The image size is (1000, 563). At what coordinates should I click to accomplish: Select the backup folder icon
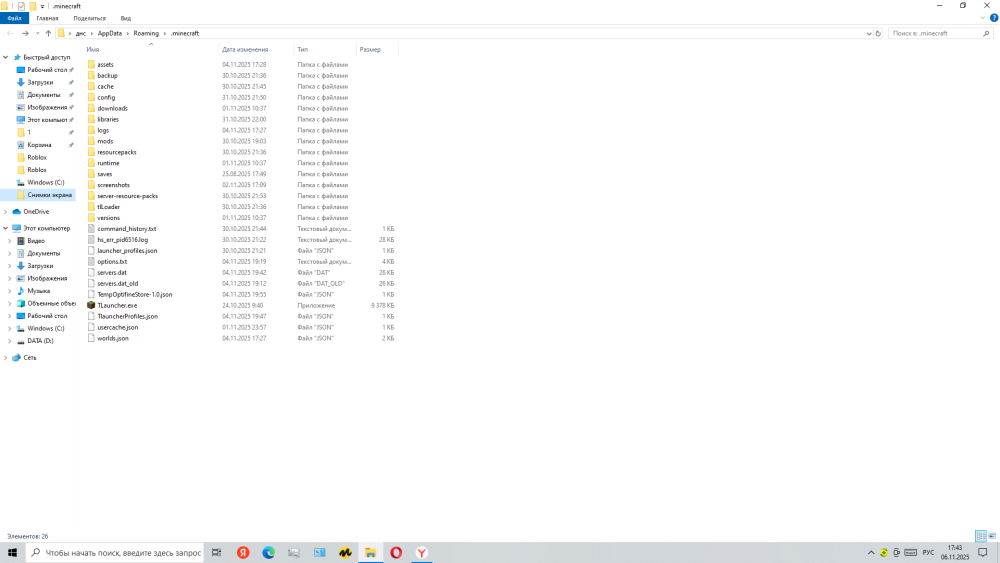tap(91, 75)
